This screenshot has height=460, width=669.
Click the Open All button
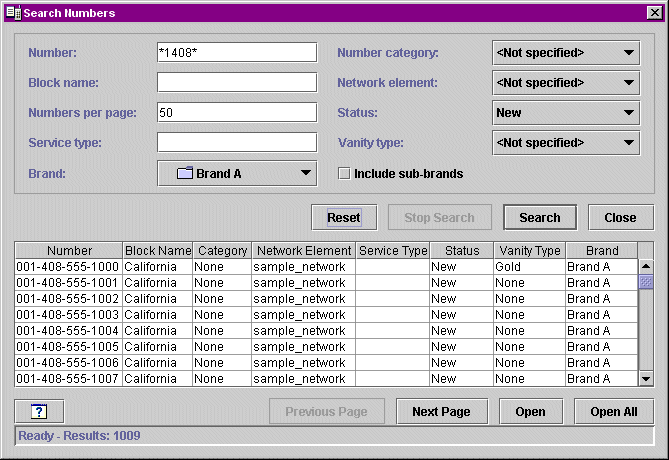coord(614,411)
